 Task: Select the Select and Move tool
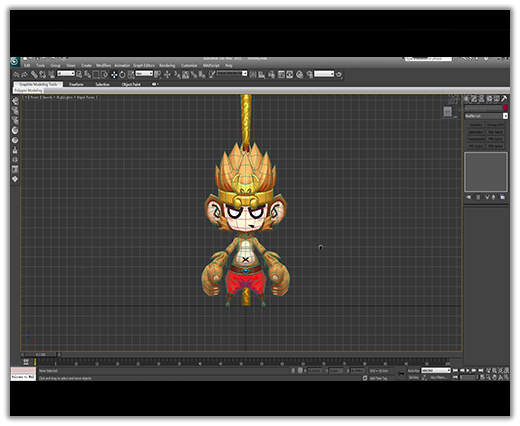click(x=114, y=75)
